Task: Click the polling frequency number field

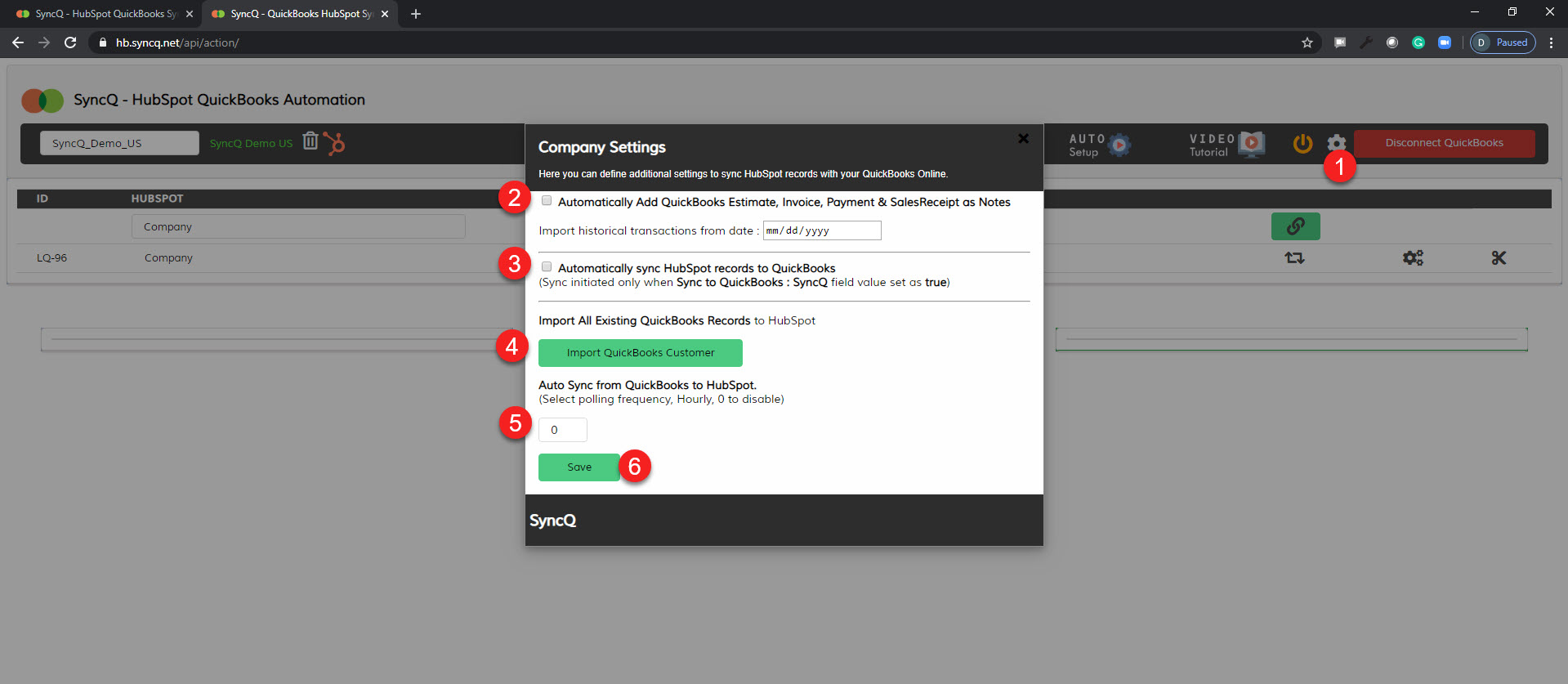Action: (563, 430)
